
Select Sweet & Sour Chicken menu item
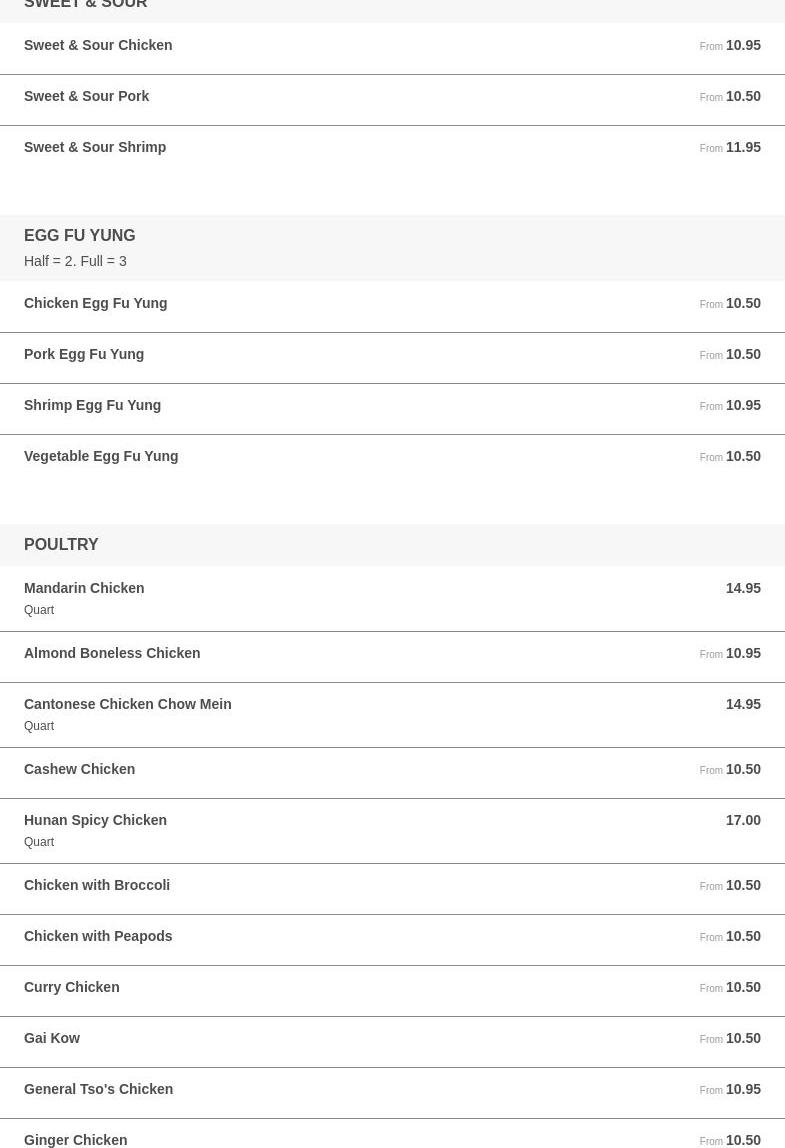click(x=392, y=48)
